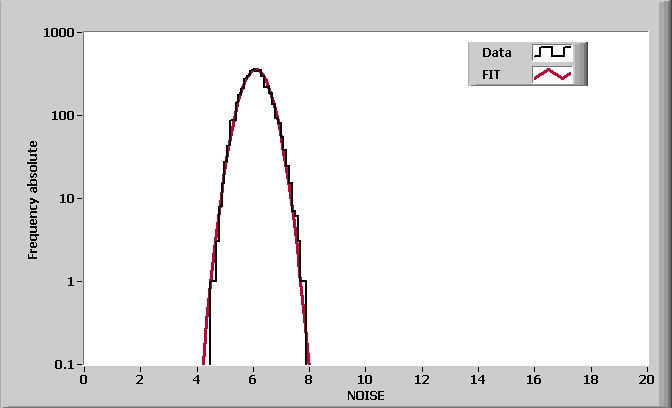This screenshot has width=672, height=408.
Task: Click the Data plot style icon in legend
Action: 552,52
